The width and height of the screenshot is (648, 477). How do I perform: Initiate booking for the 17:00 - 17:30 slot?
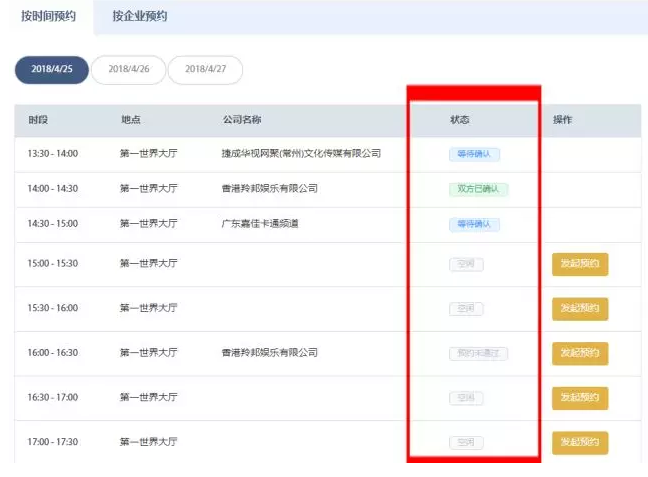(x=580, y=442)
